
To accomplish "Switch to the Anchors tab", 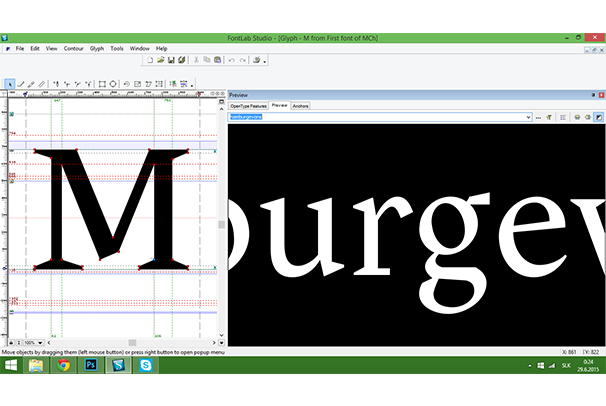I will tap(301, 105).
